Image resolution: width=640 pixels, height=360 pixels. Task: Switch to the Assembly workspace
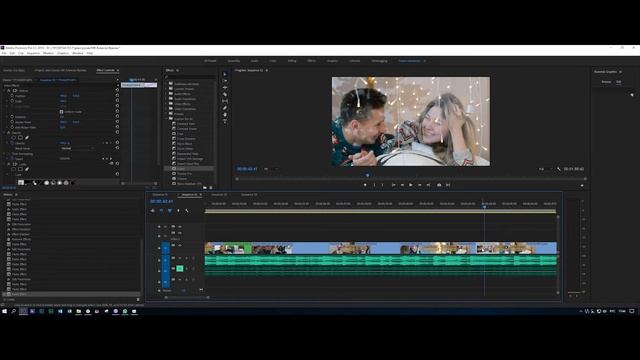(x=234, y=61)
